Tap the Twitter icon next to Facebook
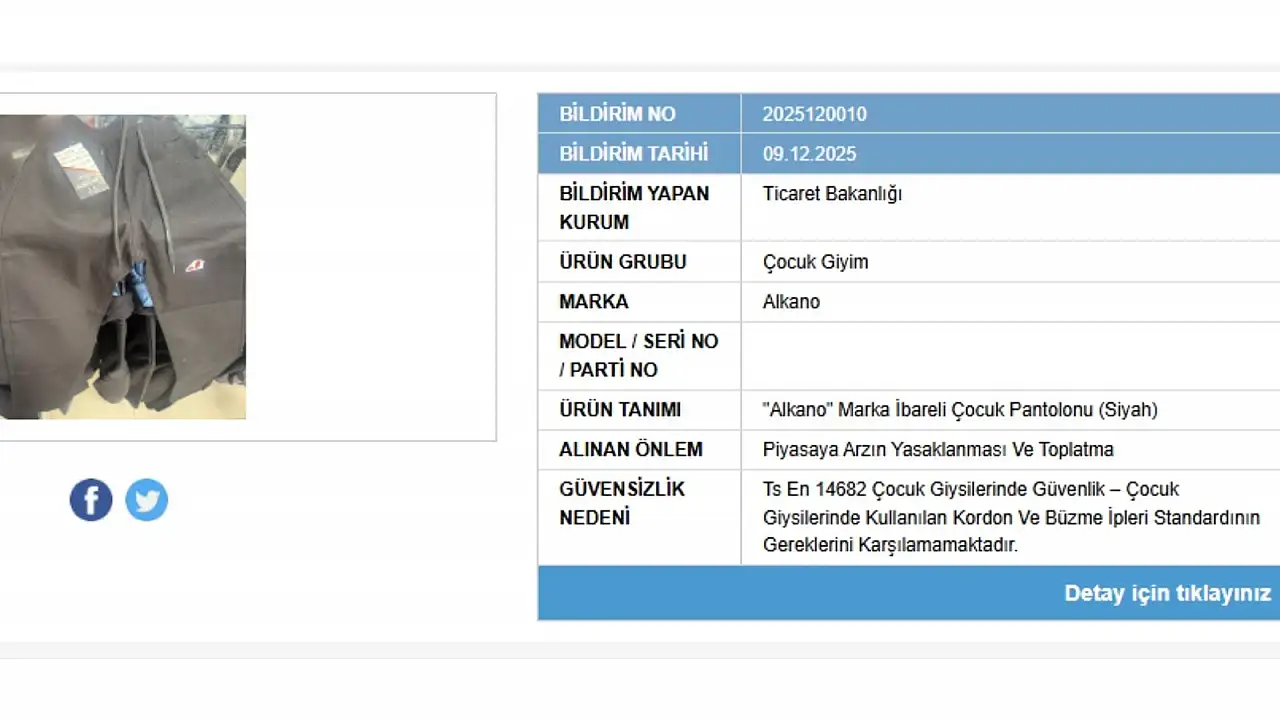 coord(146,500)
